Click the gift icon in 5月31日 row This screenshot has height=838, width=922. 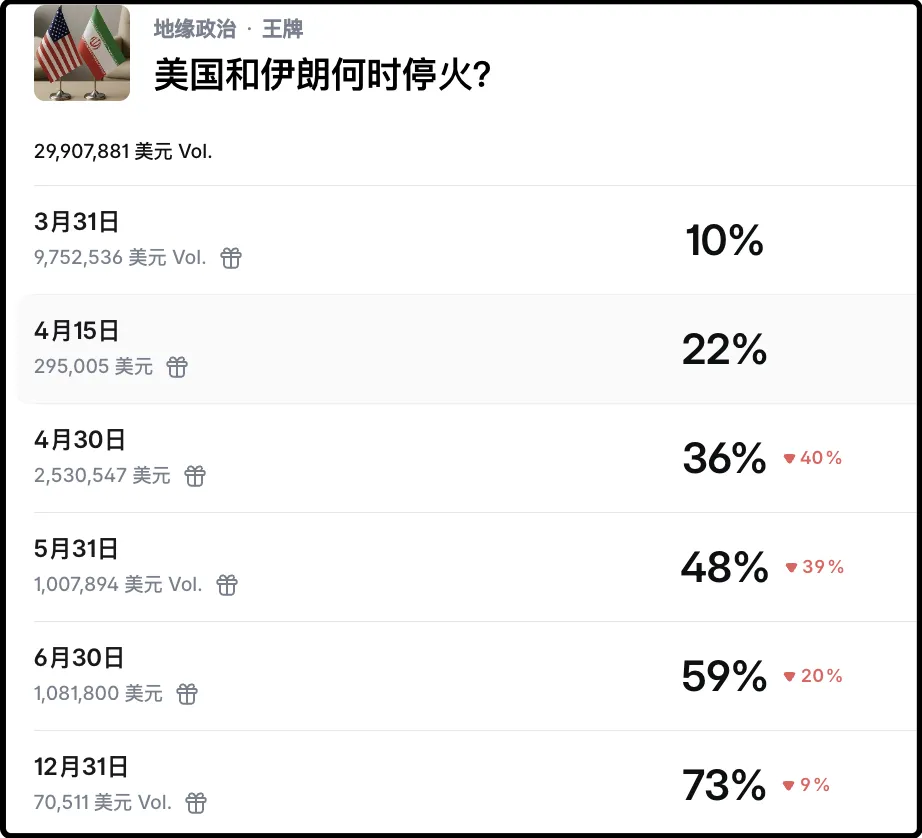click(x=227, y=585)
